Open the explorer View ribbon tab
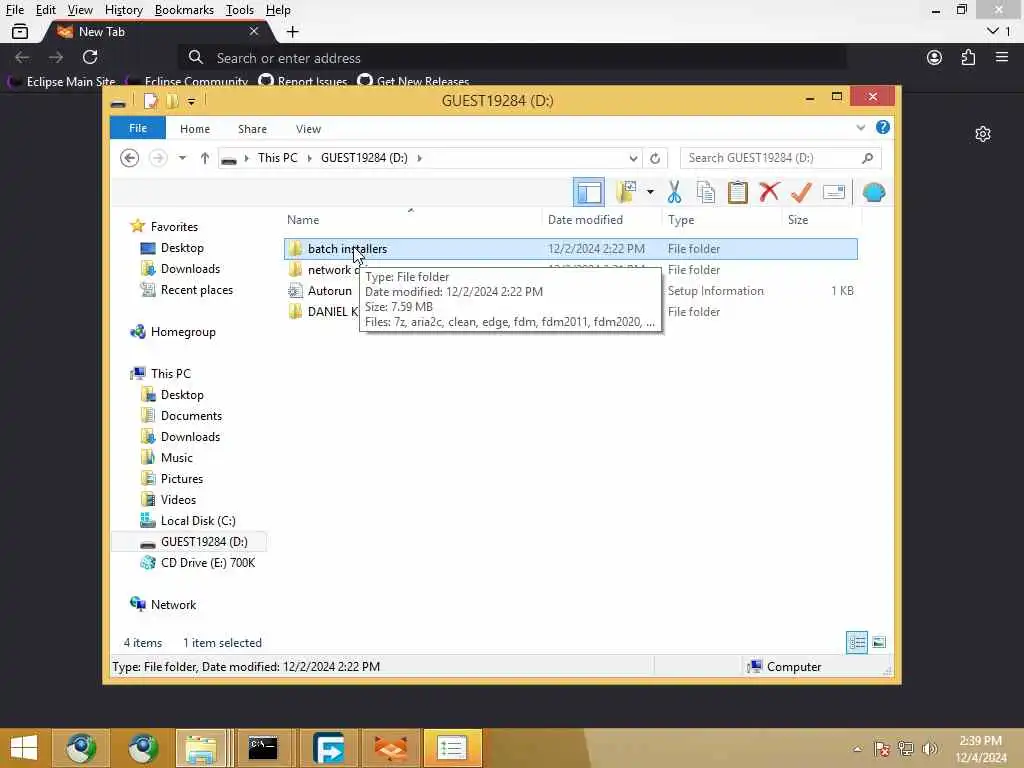The image size is (1024, 768). [308, 129]
